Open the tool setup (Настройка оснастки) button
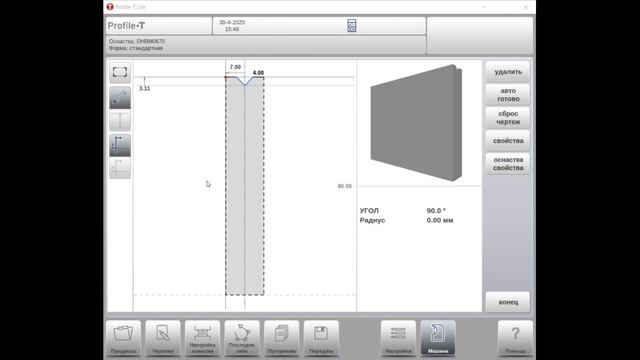Viewport: 640px width, 360px height. (202, 338)
